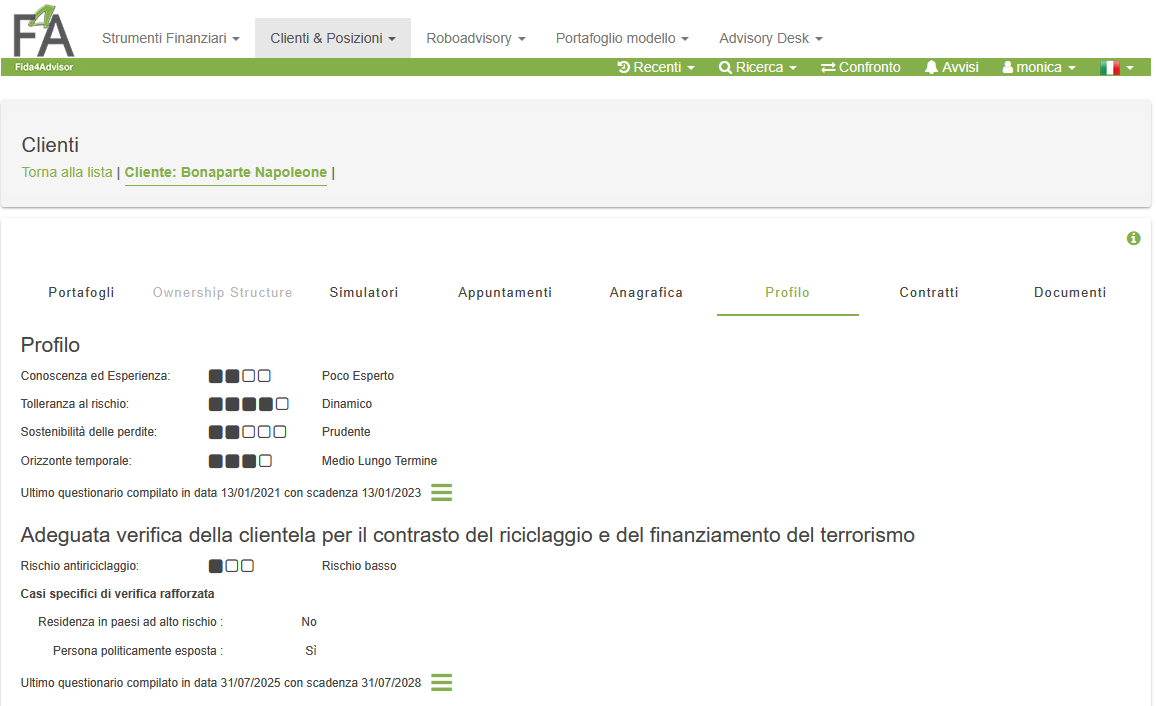Viewport: 1156px width, 706px height.
Task: Click the Sostenibilità delle perdite rating boxes
Action: pos(248,432)
